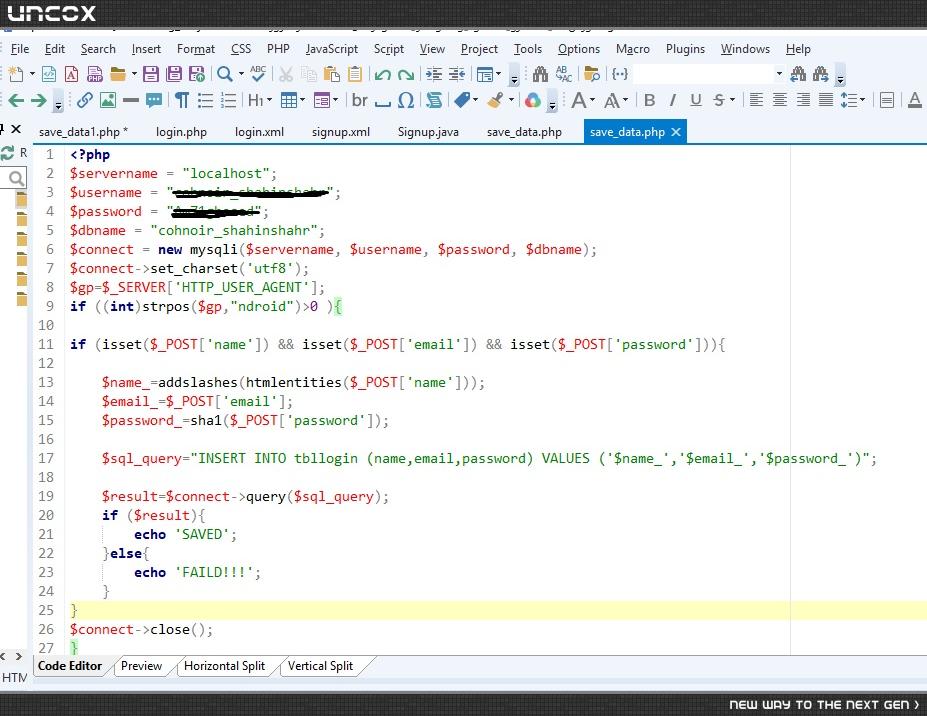
Task: Apply font color with underlined A icon
Action: [x=915, y=100]
